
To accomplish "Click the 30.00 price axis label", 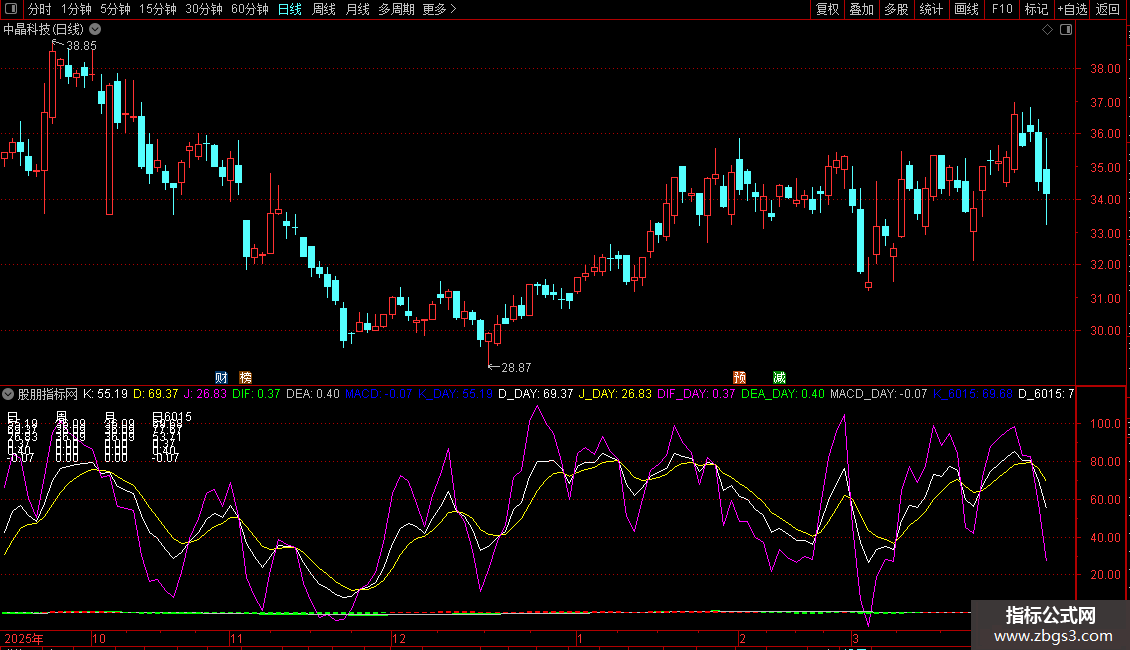I will (x=1105, y=331).
